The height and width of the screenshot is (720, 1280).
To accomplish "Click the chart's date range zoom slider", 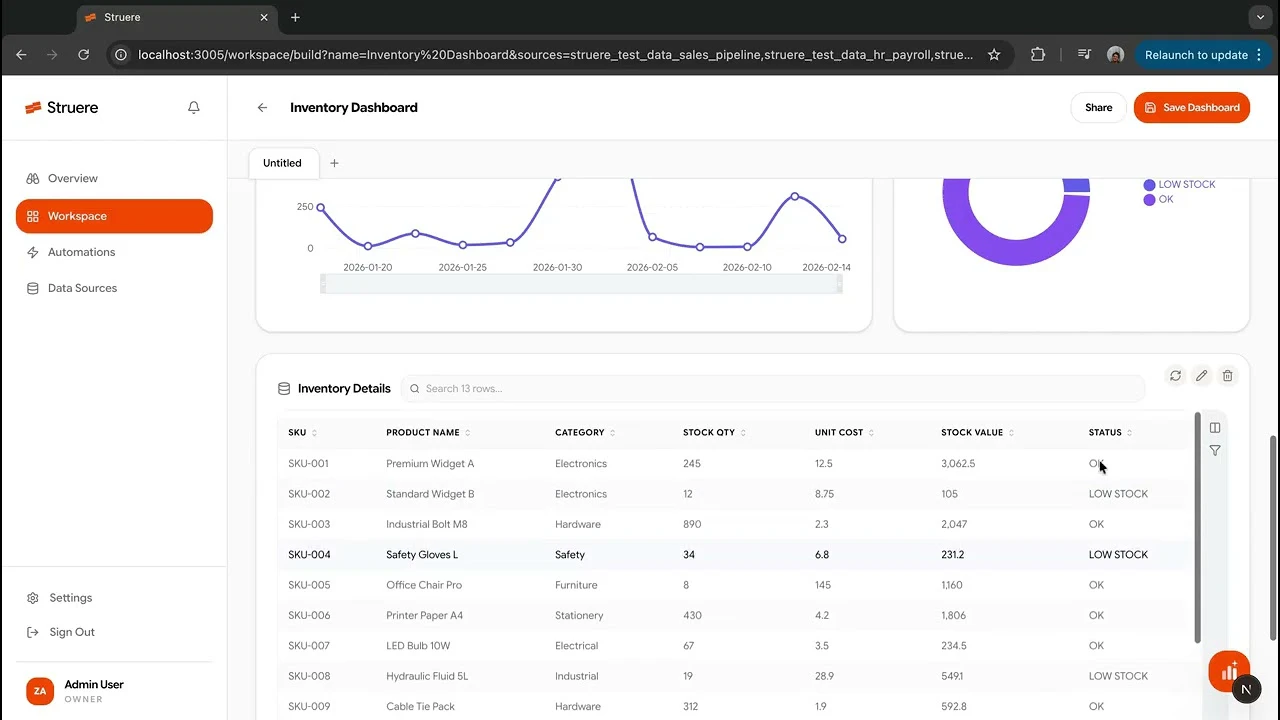I will tap(581, 284).
